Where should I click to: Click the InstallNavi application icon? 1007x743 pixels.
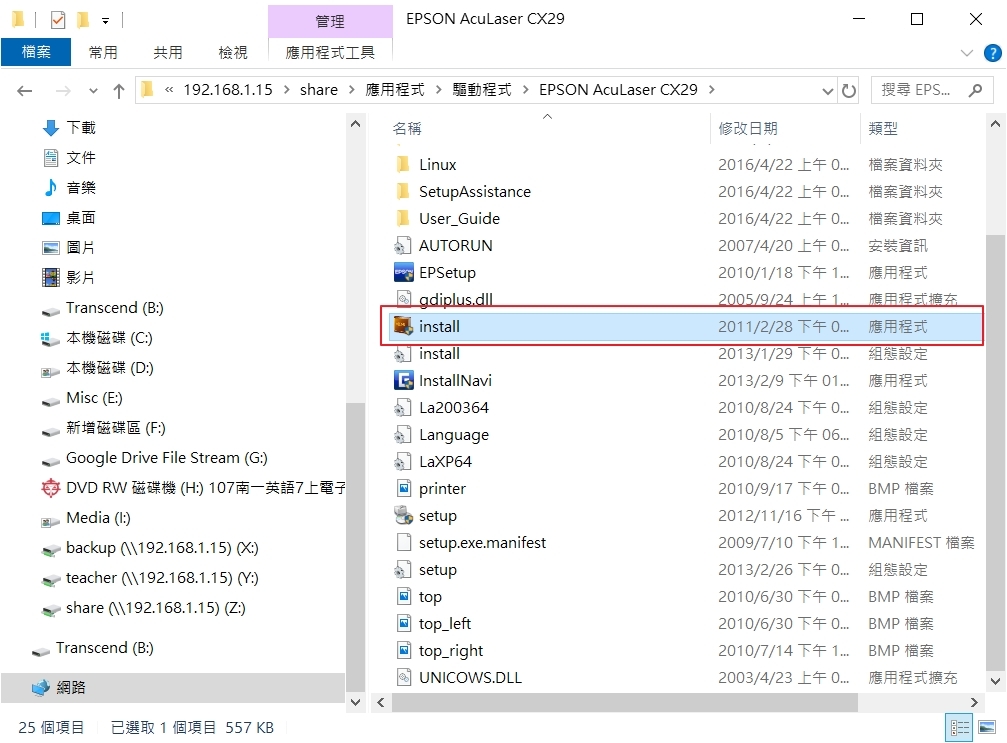[403, 380]
